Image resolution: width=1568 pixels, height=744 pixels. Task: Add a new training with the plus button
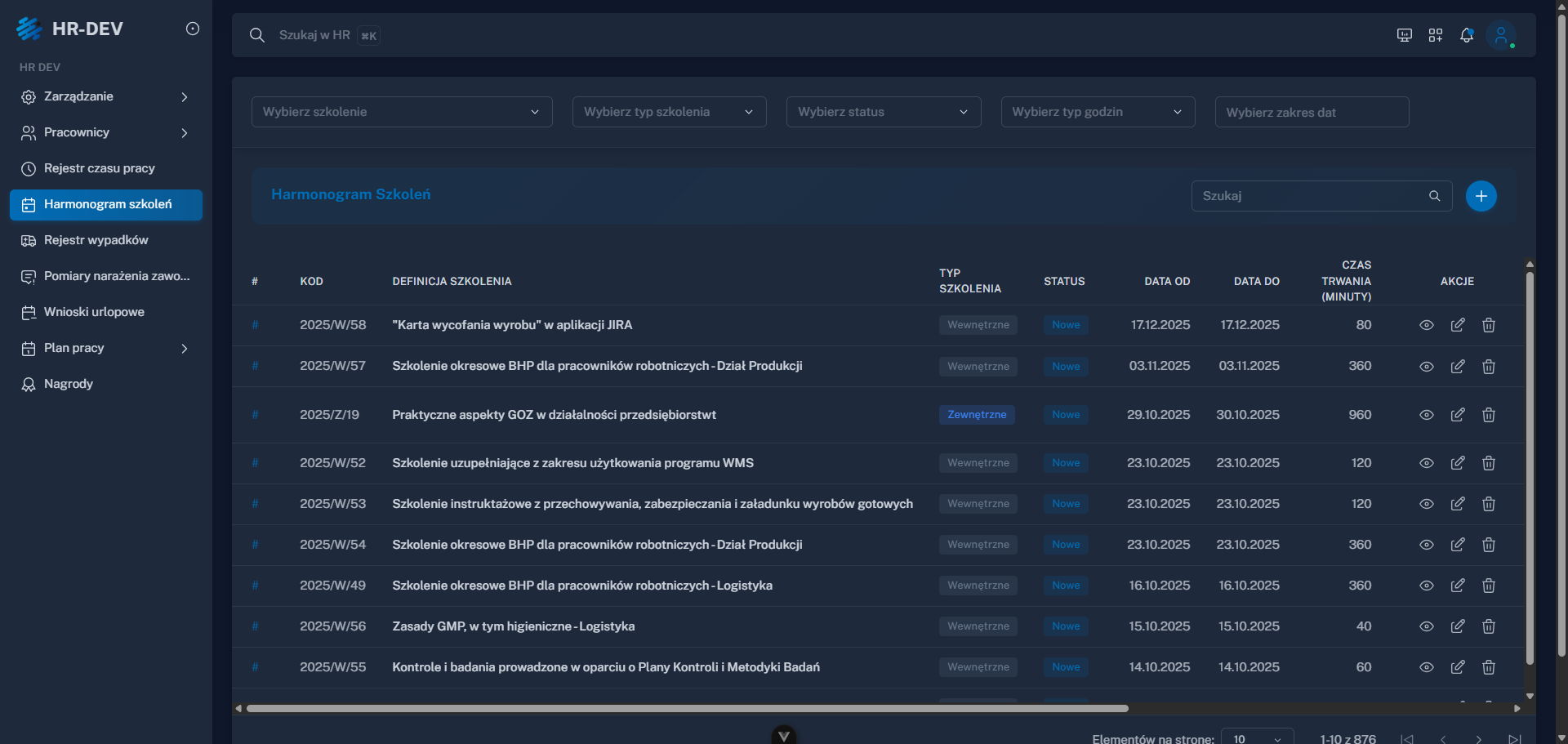pos(1481,196)
